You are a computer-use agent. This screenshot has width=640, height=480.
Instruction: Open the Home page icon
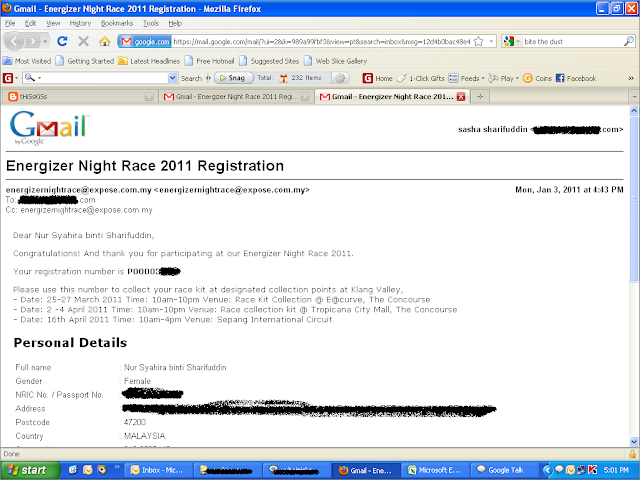coord(104,41)
